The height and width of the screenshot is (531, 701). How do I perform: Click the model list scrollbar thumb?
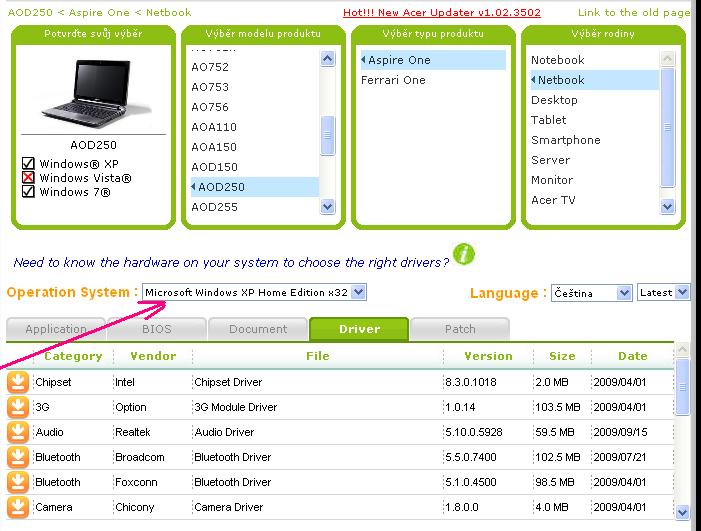click(x=328, y=135)
